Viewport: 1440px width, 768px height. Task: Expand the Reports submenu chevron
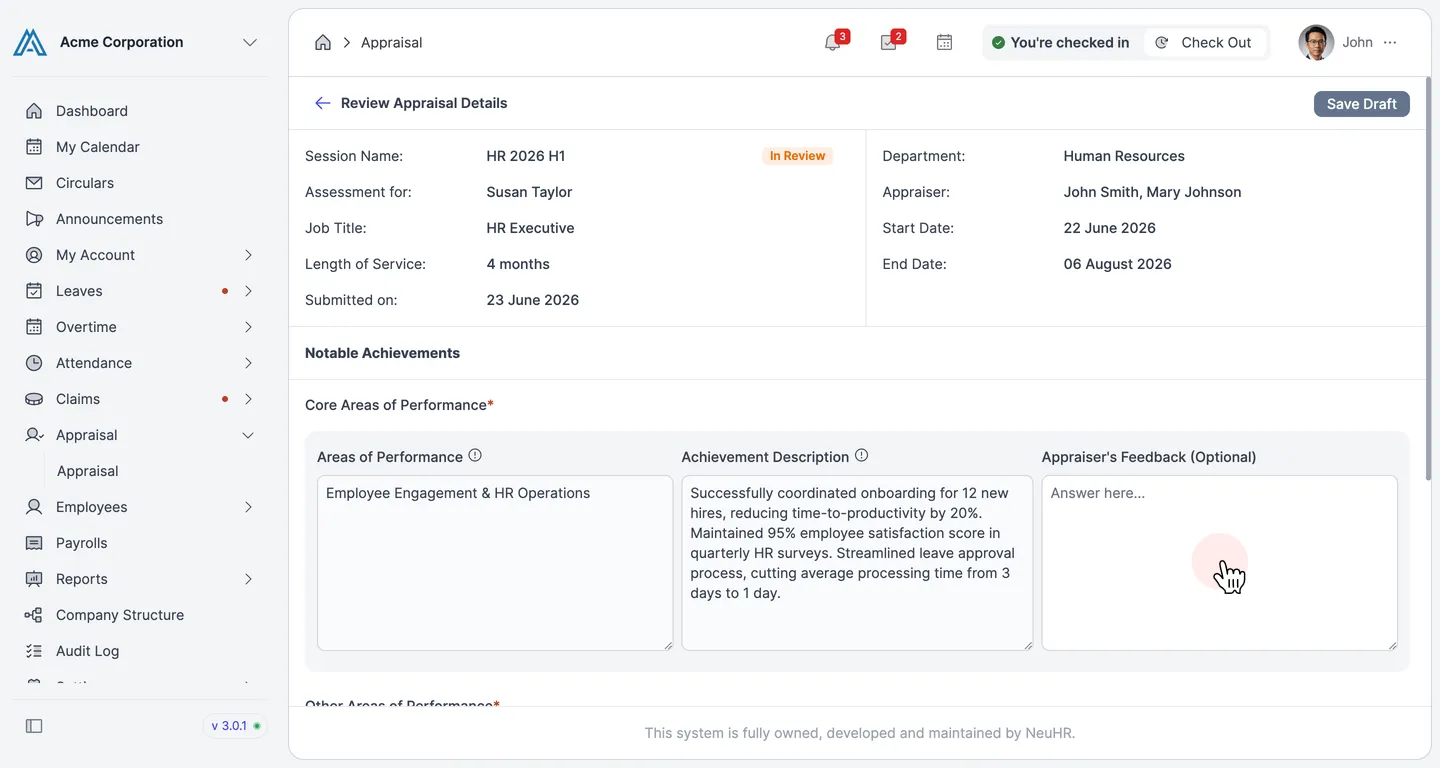(x=248, y=579)
